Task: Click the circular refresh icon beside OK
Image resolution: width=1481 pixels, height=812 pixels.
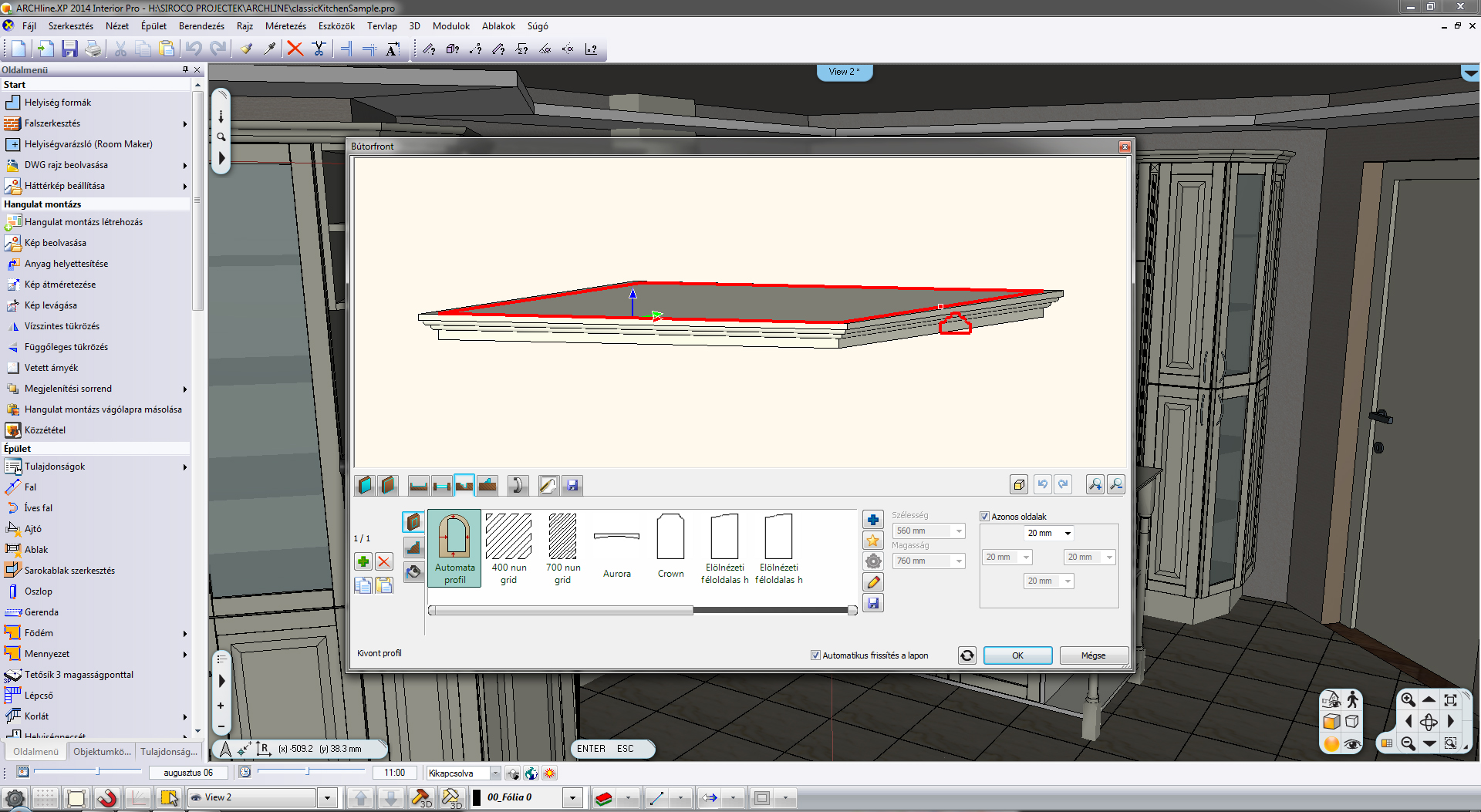Action: pos(967,655)
